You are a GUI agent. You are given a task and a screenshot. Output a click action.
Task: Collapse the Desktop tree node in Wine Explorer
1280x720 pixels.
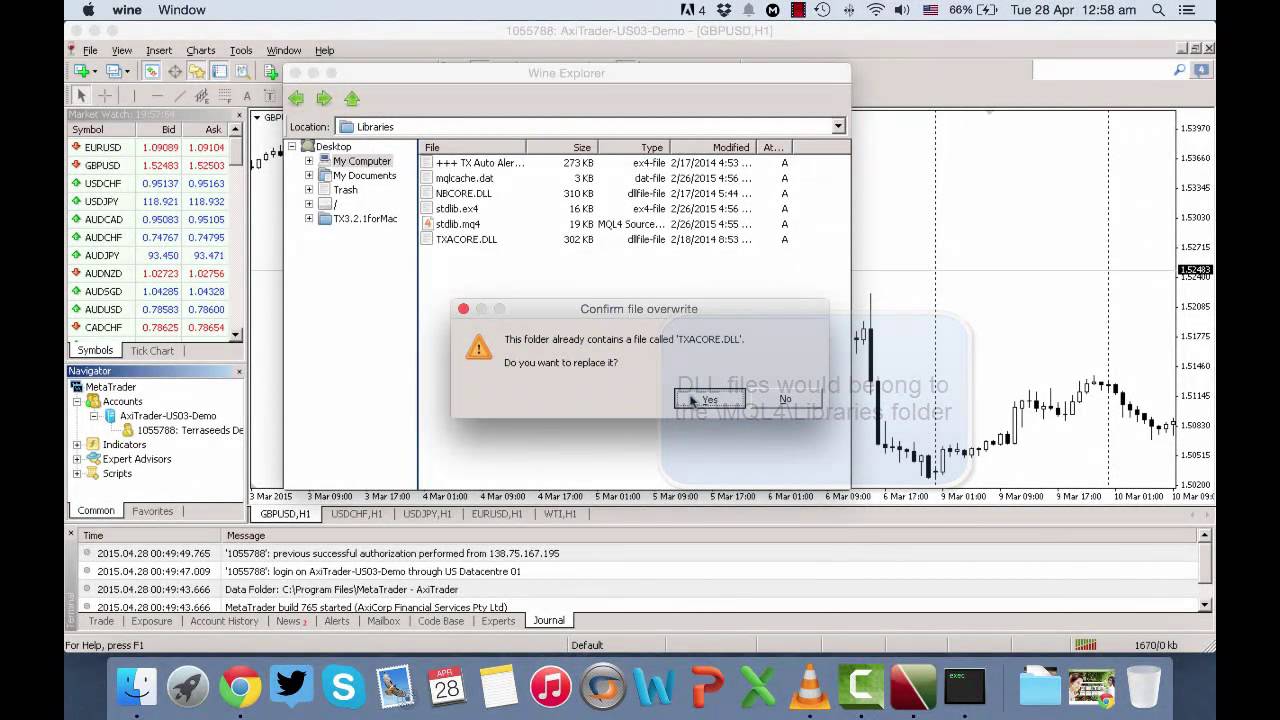[x=293, y=147]
